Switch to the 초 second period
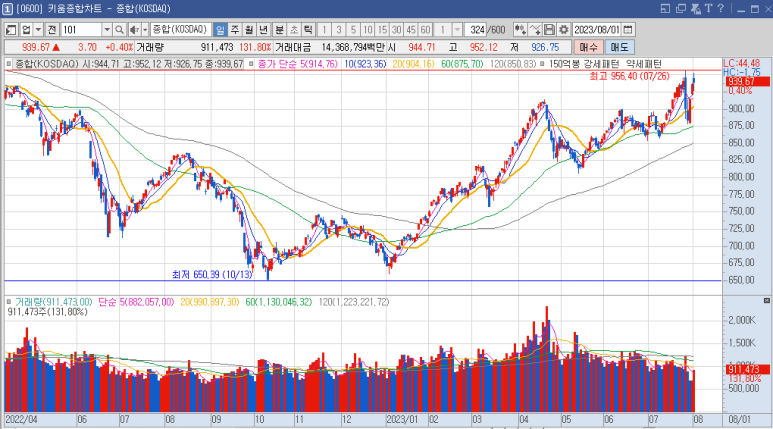 pos(294,30)
